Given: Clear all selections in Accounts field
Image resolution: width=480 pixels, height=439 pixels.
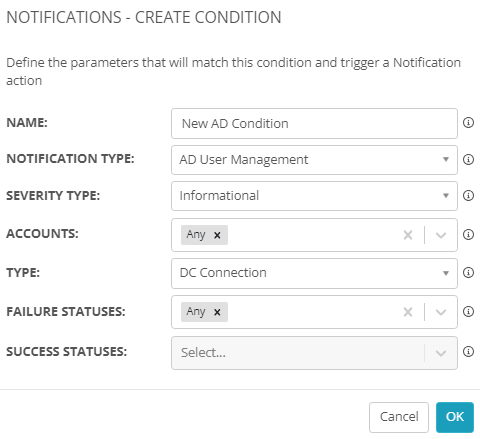Looking at the screenshot, I should coord(408,235).
